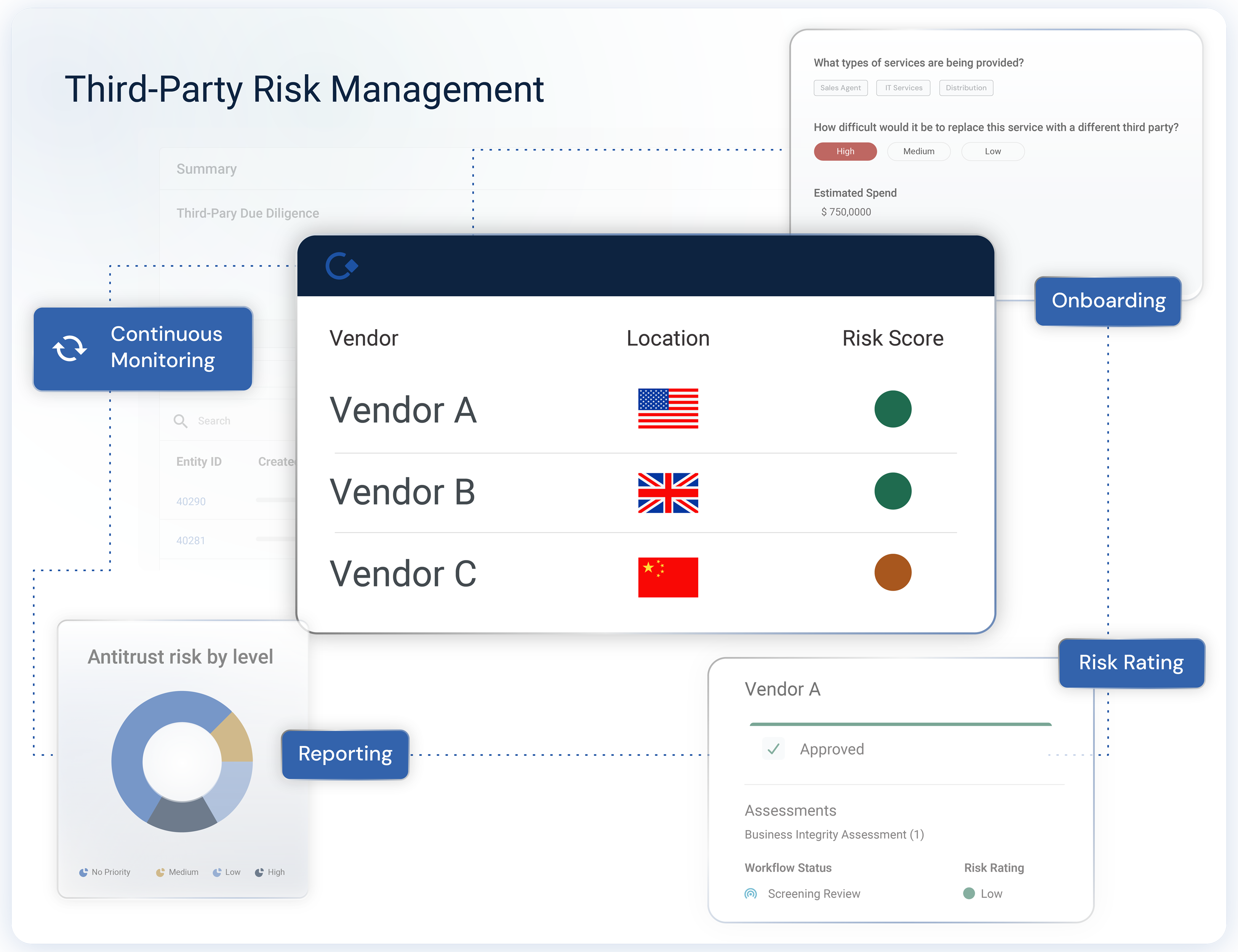Click the High legend icon in the chart
1238x952 pixels.
(259, 872)
